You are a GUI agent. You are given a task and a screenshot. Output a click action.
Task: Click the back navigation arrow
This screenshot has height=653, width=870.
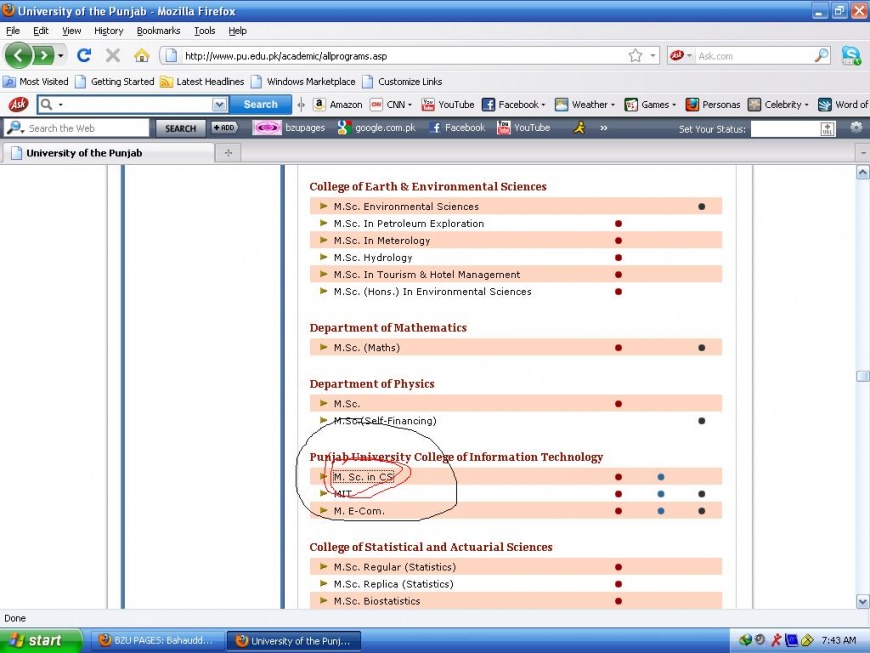pyautogui.click(x=19, y=56)
